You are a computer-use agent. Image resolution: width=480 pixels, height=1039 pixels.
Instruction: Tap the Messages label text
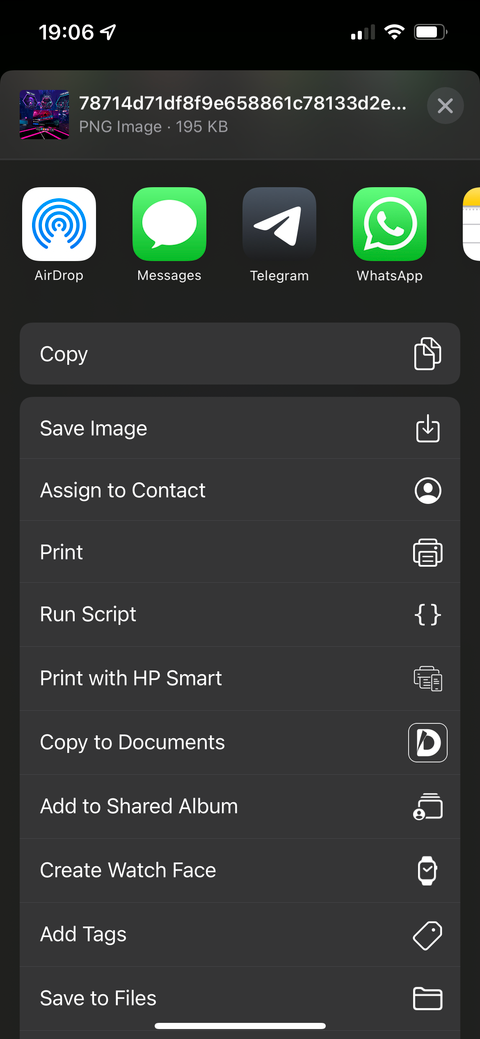pyautogui.click(x=169, y=276)
